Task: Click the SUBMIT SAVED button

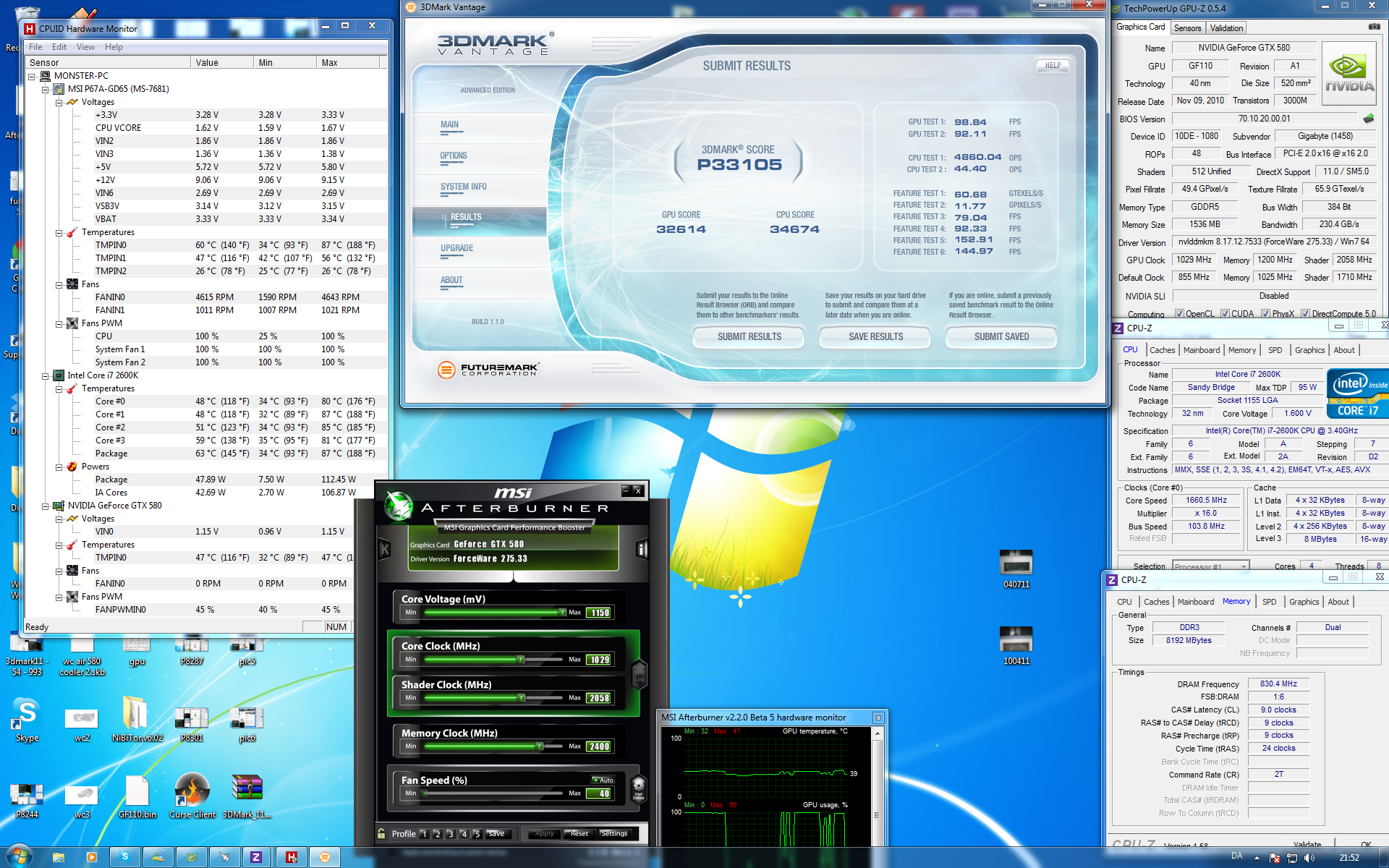Action: click(1001, 336)
